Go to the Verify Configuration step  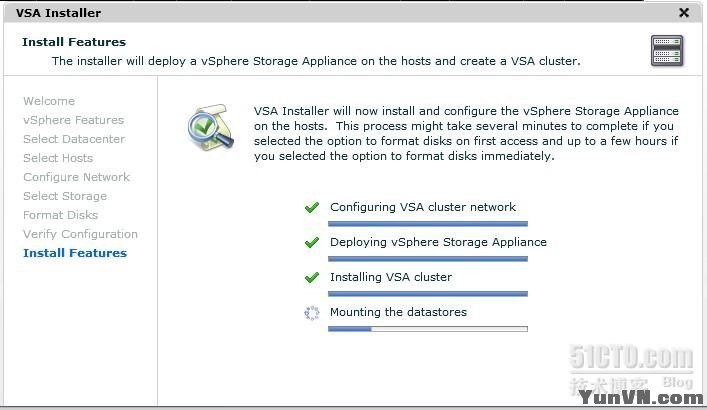(x=80, y=234)
